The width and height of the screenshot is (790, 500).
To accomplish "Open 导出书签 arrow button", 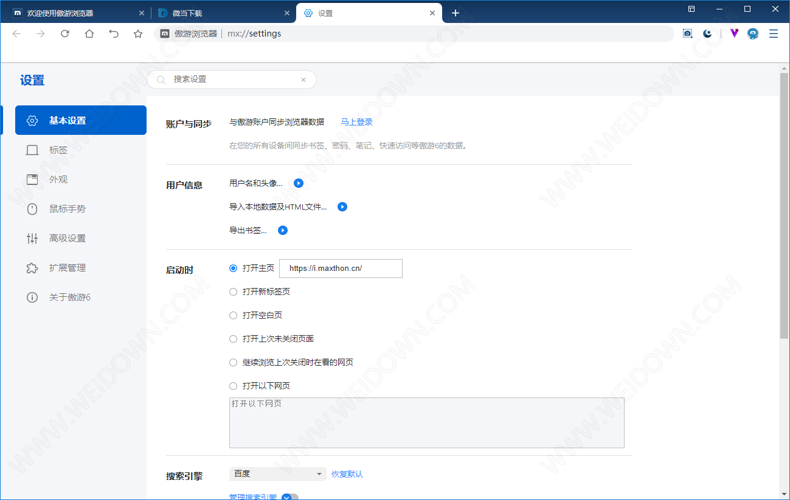I will point(283,230).
